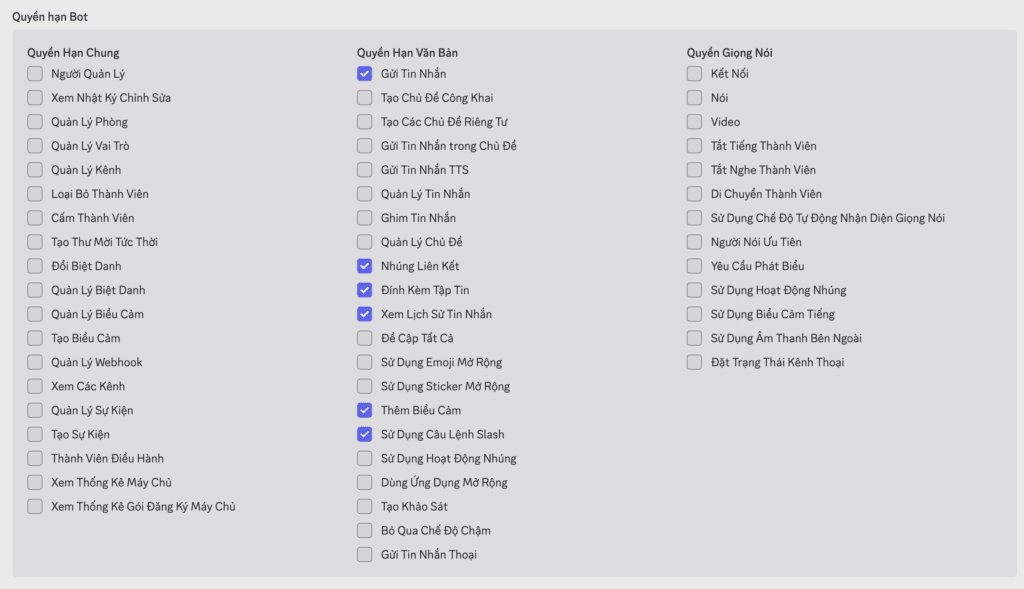
Task: Disable the Nhúng Liên Kết checkbox
Action: [365, 266]
